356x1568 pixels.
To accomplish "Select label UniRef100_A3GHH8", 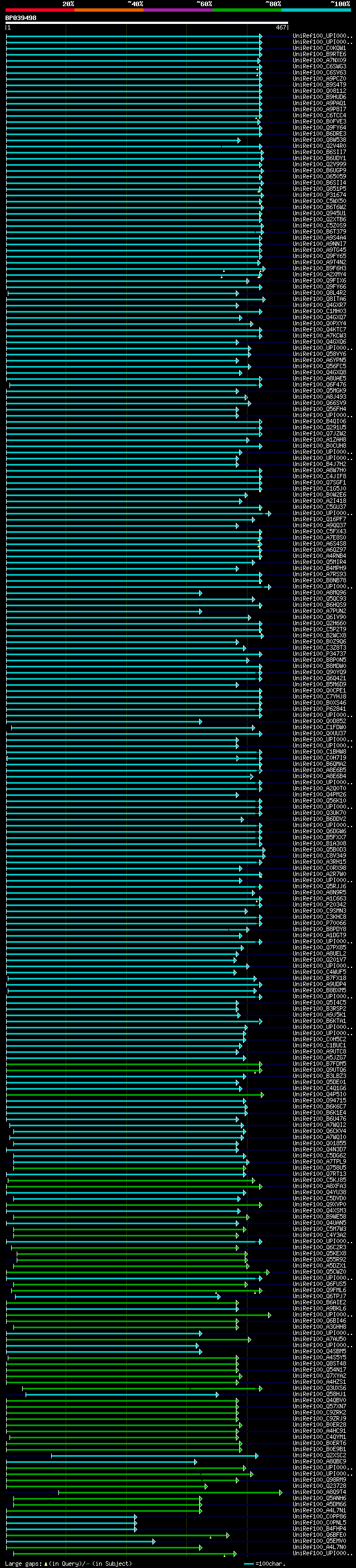I will [319, 1327].
